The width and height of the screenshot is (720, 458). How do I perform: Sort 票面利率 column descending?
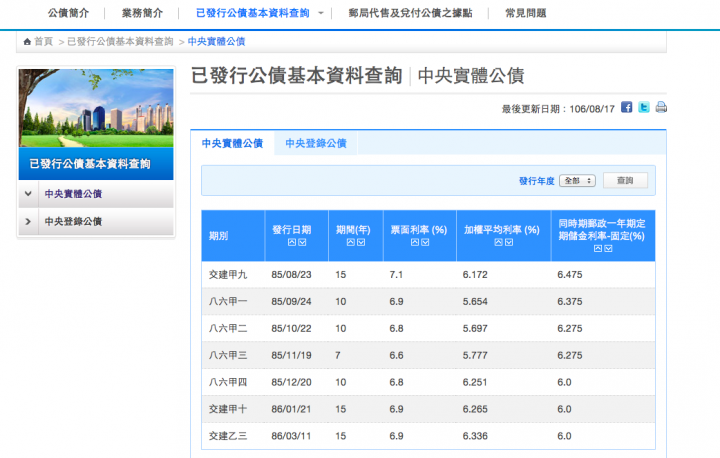tap(425, 243)
